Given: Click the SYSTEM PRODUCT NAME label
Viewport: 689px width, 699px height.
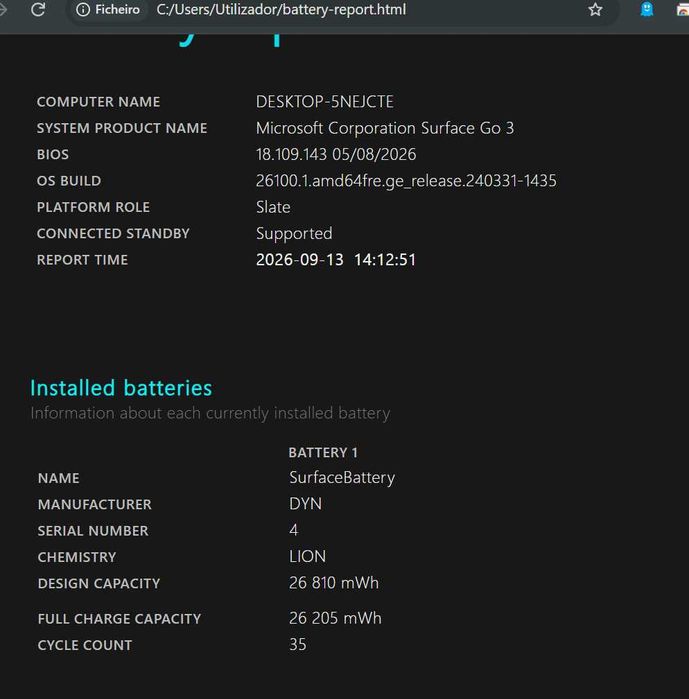Looking at the screenshot, I should (122, 128).
